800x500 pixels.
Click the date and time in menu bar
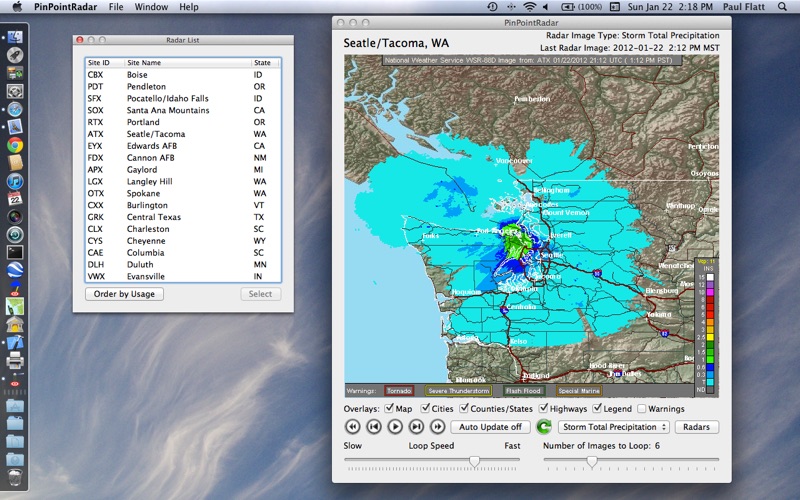click(x=670, y=7)
